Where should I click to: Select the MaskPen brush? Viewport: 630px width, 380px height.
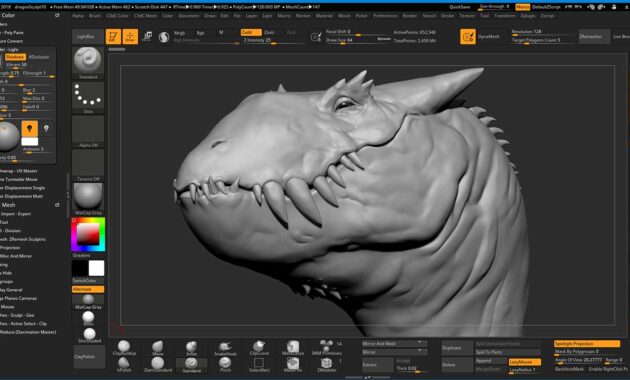point(293,364)
